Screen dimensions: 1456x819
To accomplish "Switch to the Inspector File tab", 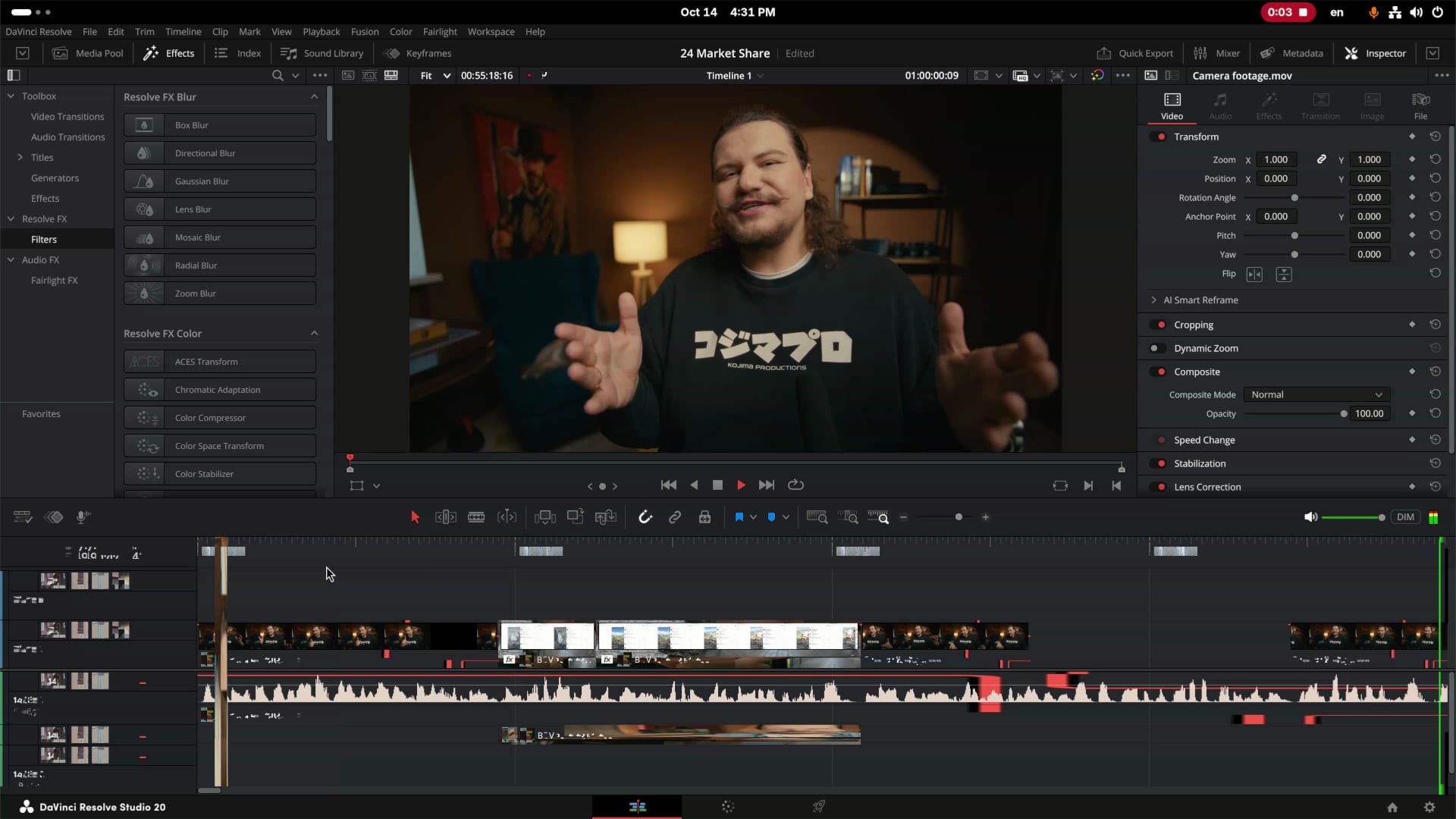I will (1420, 105).
